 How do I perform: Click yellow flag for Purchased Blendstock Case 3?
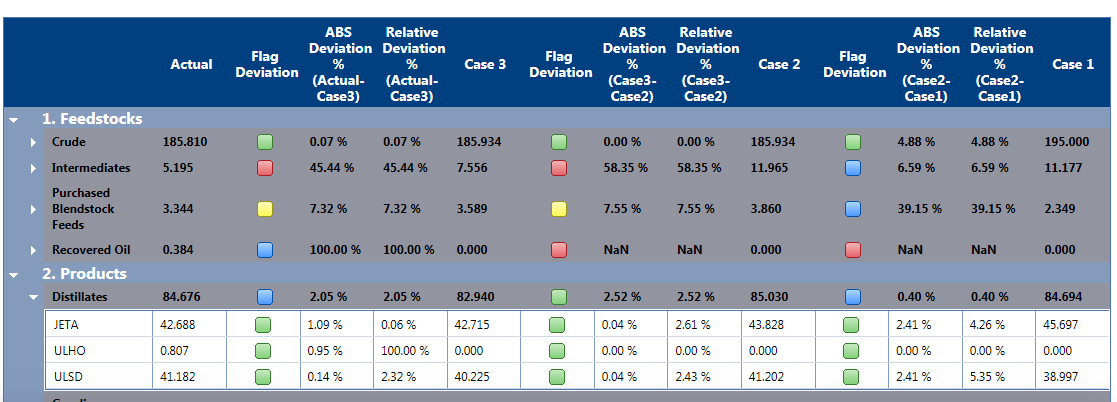[x=559, y=209]
